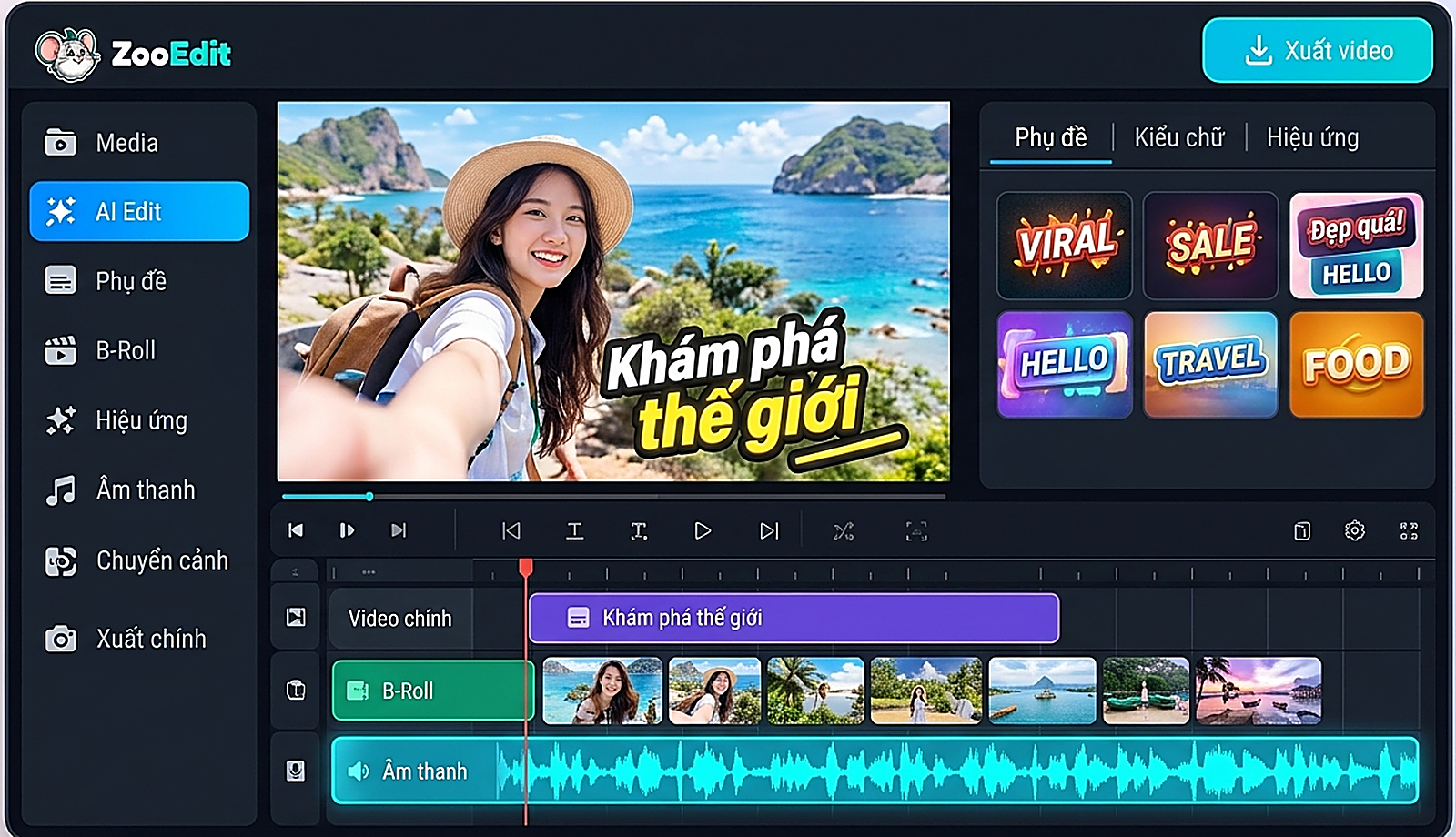This screenshot has height=837, width=1456.
Task: Choose the purple HELLO subtitle style
Action: click(x=1065, y=364)
